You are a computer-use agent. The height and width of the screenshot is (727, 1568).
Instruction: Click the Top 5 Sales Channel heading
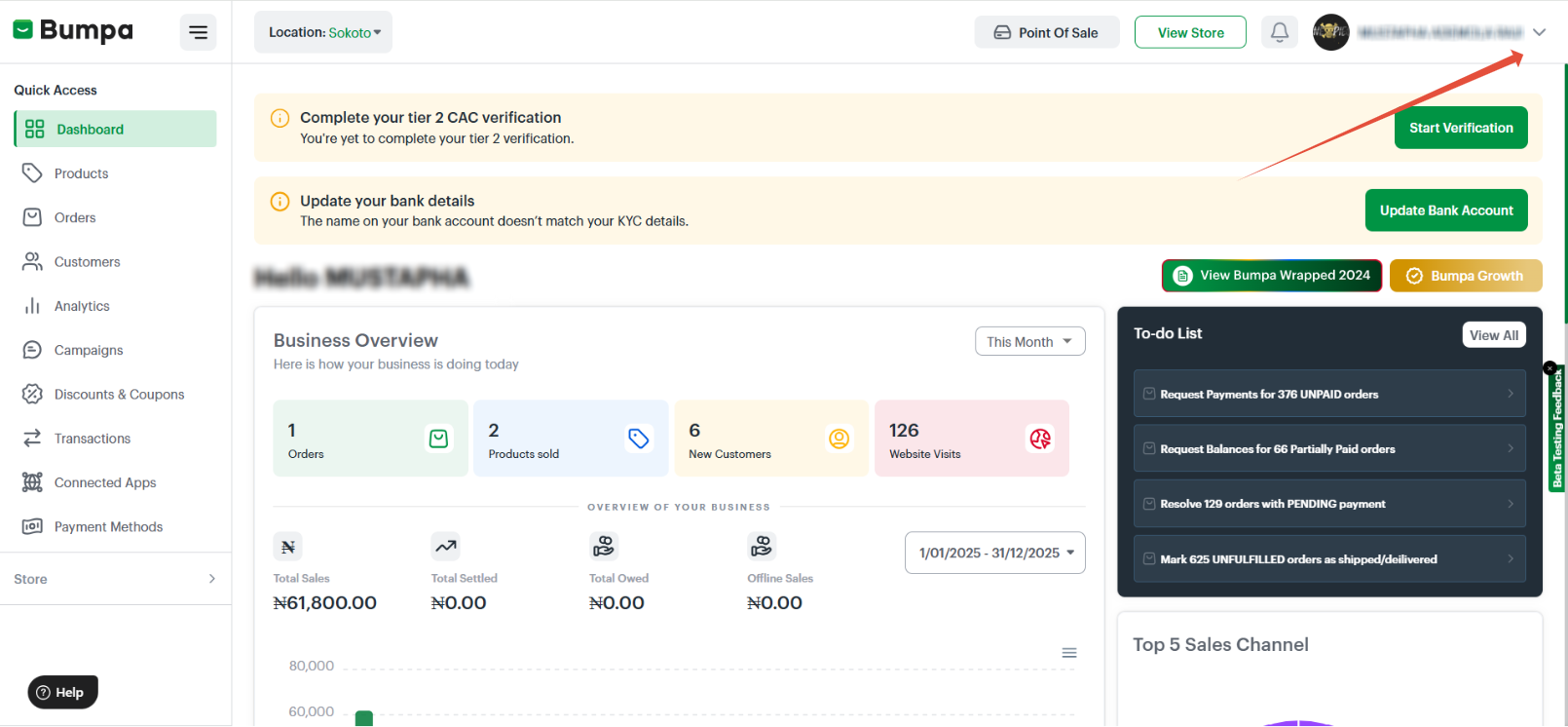coord(1220,645)
